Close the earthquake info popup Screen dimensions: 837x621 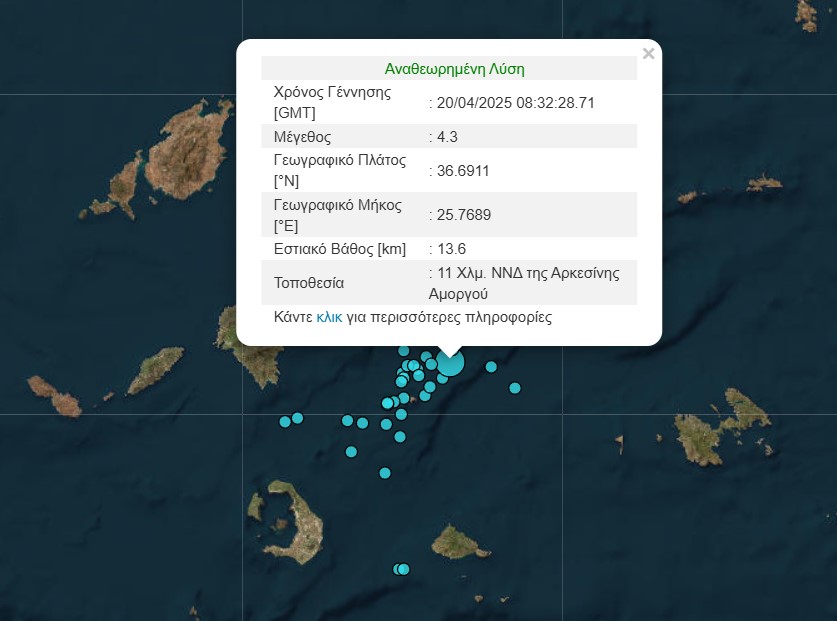(648, 54)
